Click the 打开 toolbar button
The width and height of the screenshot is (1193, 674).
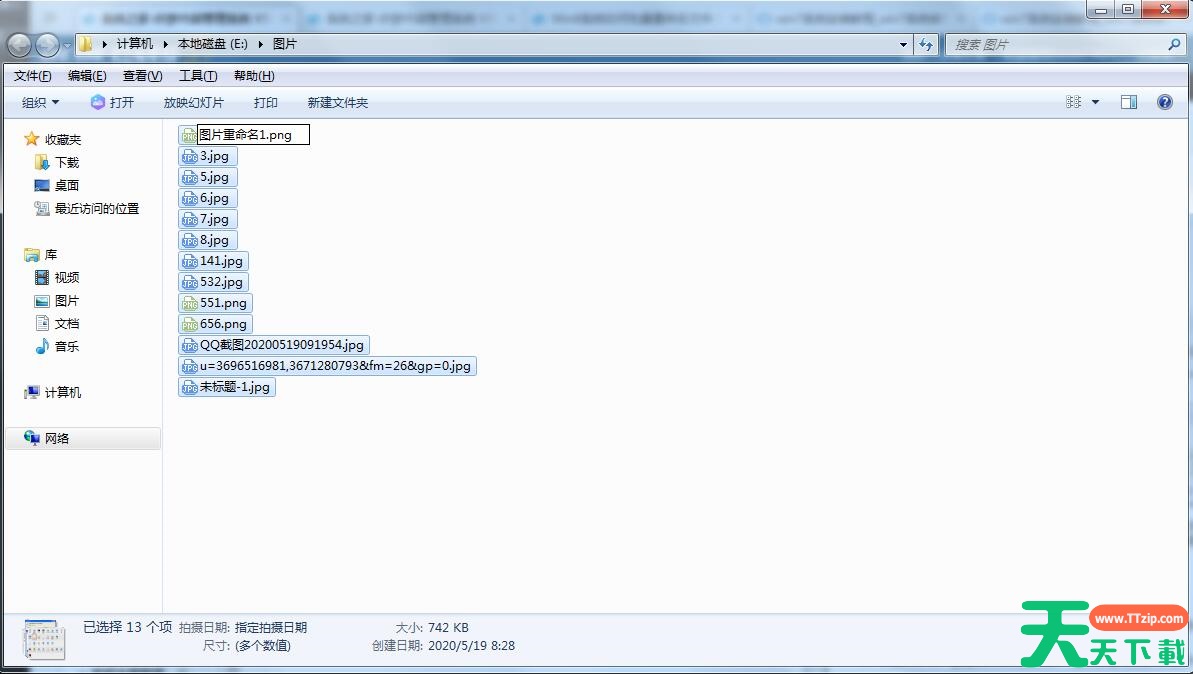point(112,103)
